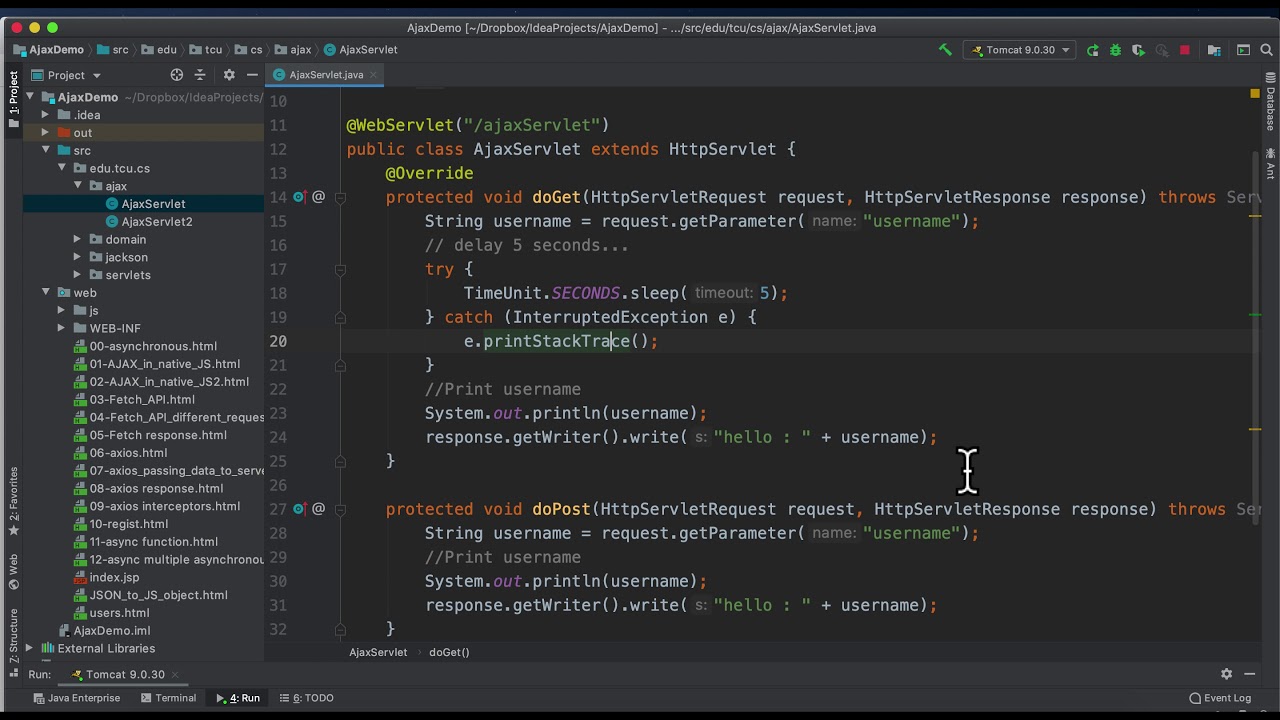Collapse the edu.tcu.cs package

[61, 168]
